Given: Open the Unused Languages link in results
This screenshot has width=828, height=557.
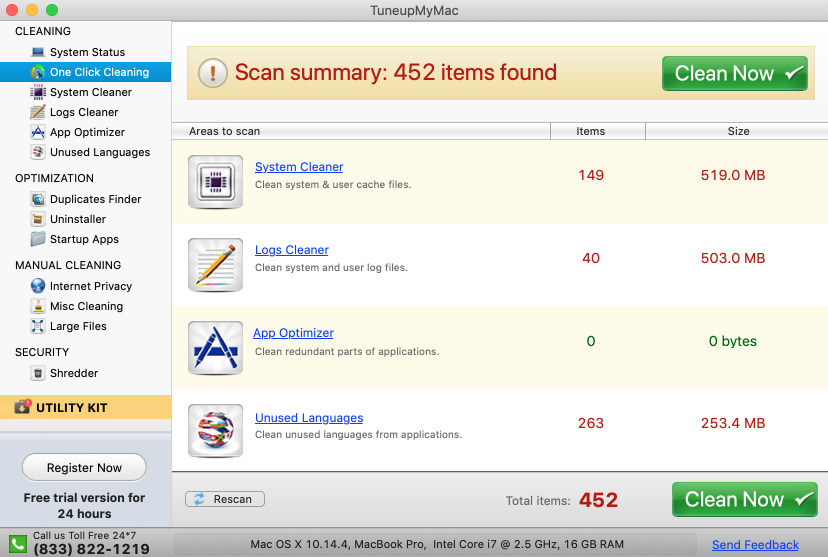Looking at the screenshot, I should coord(309,418).
